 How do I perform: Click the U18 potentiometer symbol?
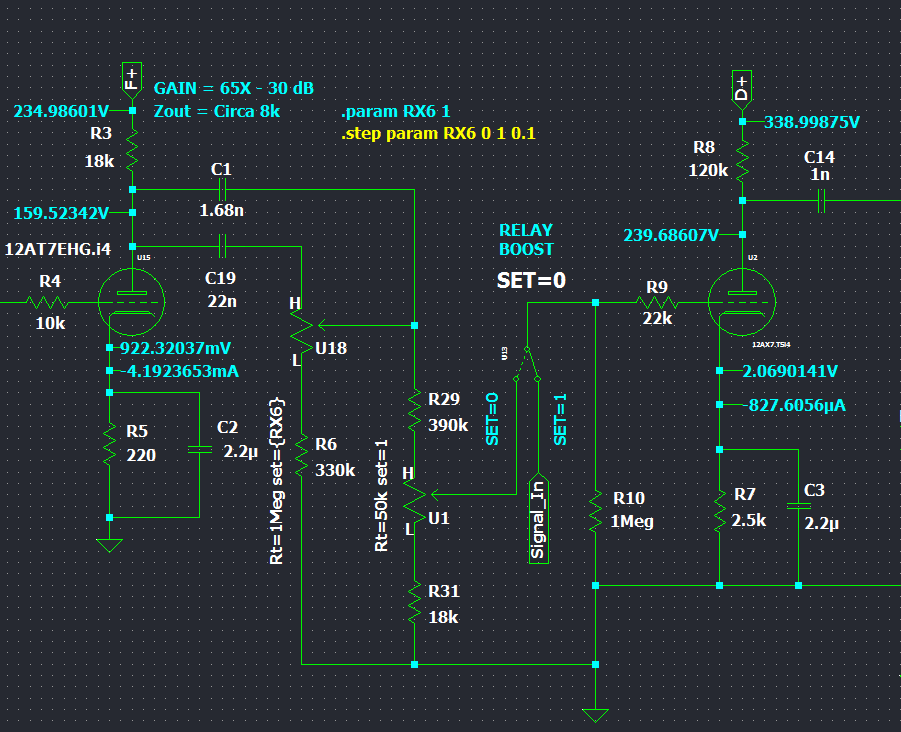[x=302, y=325]
